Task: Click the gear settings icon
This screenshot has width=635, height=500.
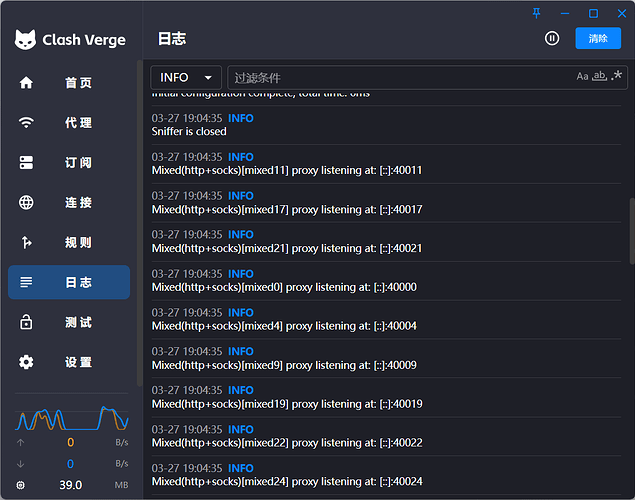Action: click(26, 362)
